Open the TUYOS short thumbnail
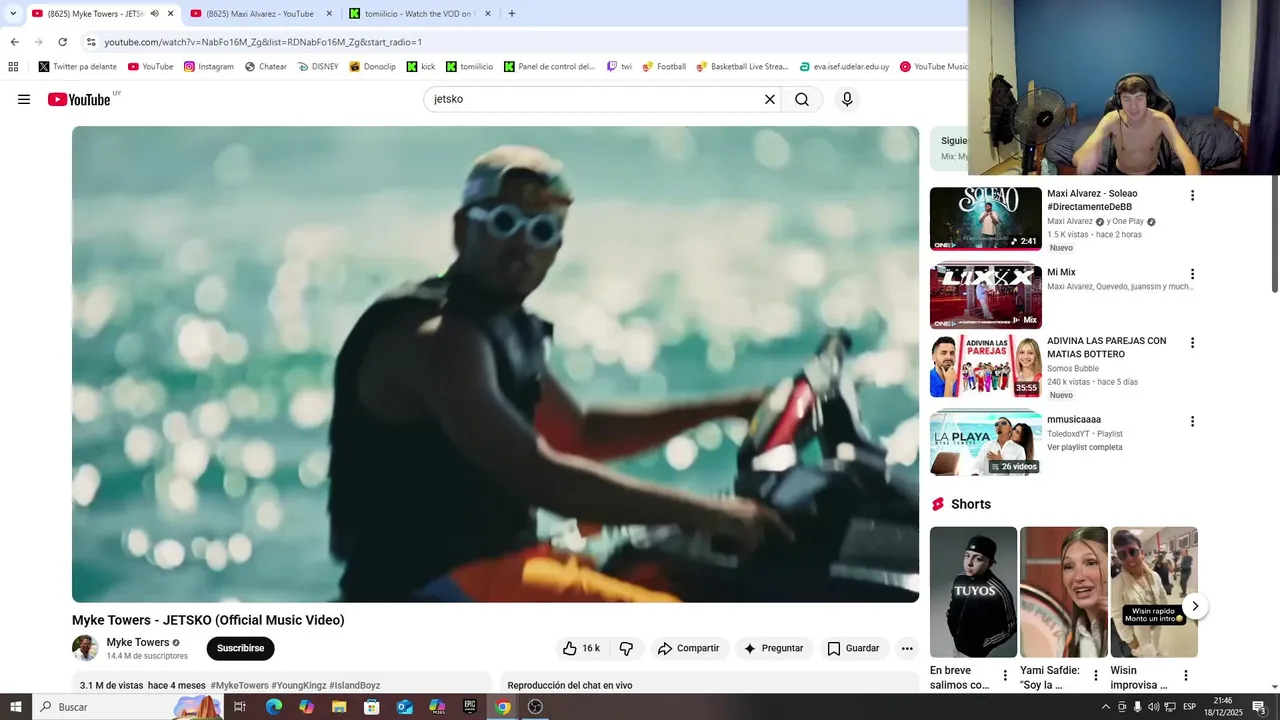 coord(973,592)
